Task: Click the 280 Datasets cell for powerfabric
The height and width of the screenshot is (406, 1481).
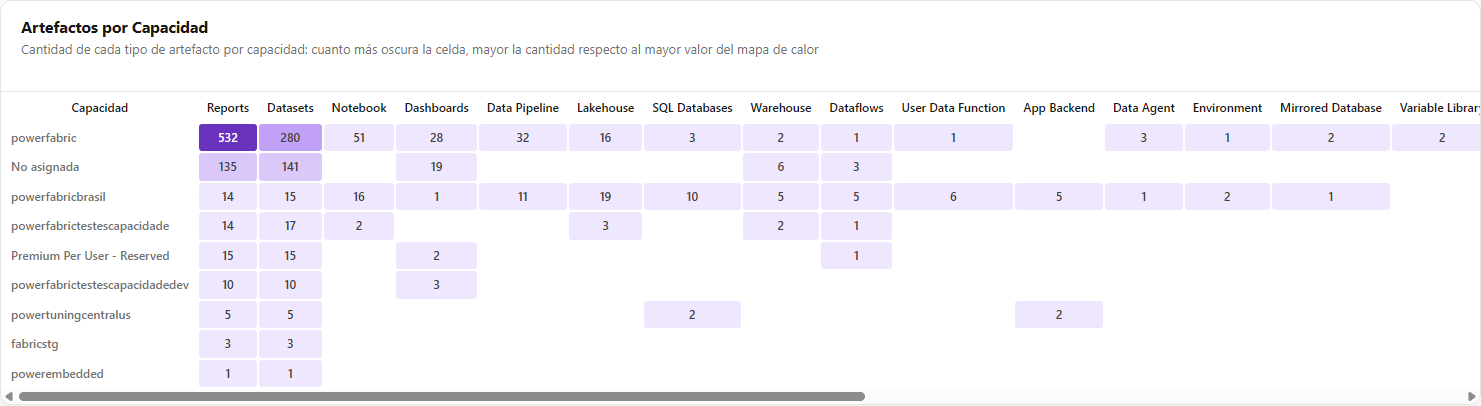Action: [290, 138]
